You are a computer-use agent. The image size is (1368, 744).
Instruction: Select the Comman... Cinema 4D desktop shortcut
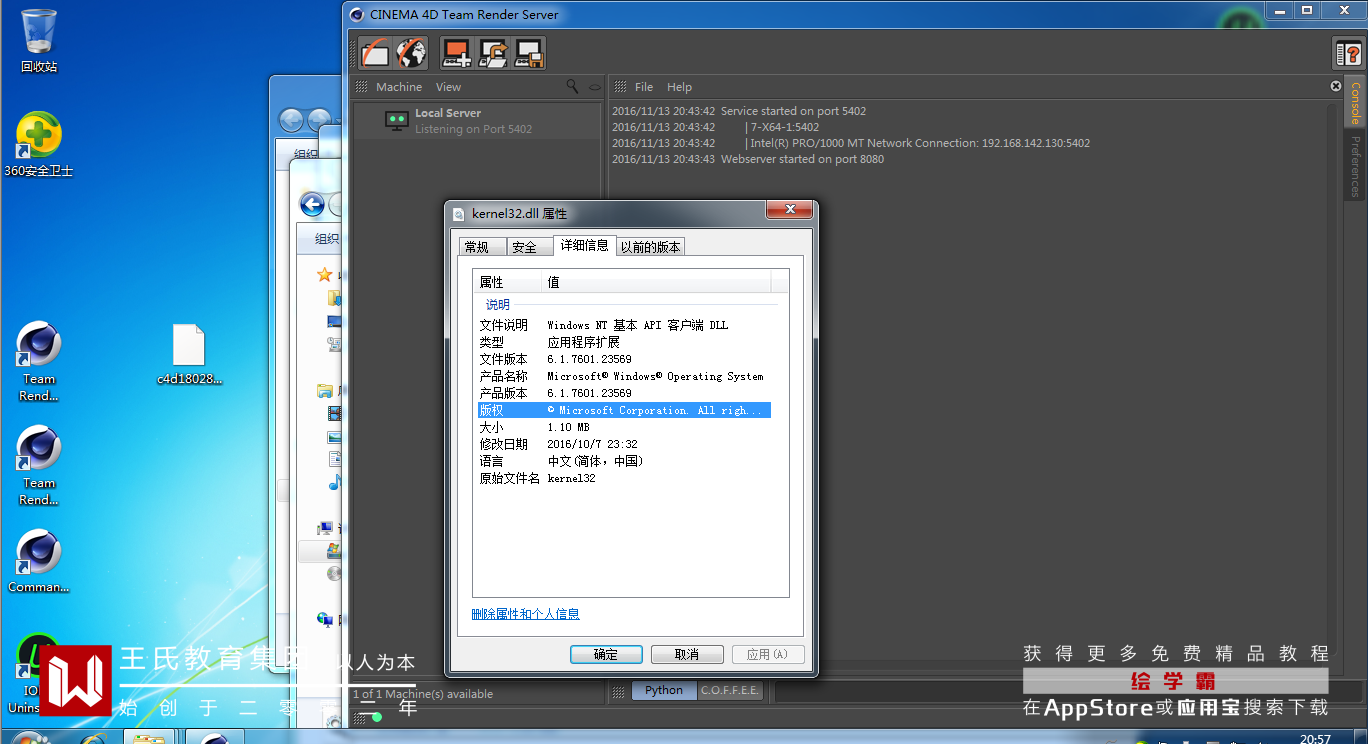pyautogui.click(x=39, y=561)
